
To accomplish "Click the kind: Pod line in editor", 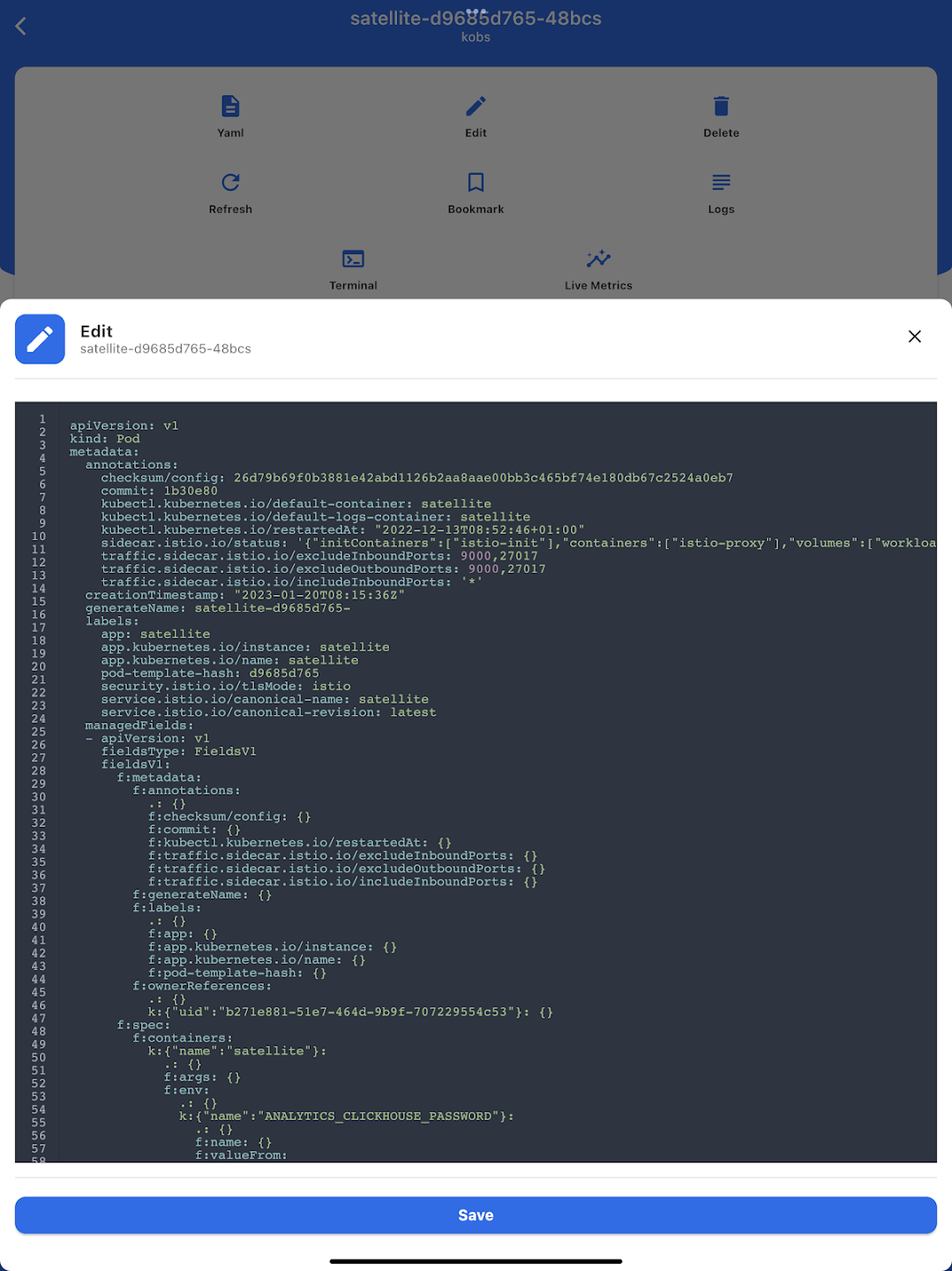I will (105, 439).
